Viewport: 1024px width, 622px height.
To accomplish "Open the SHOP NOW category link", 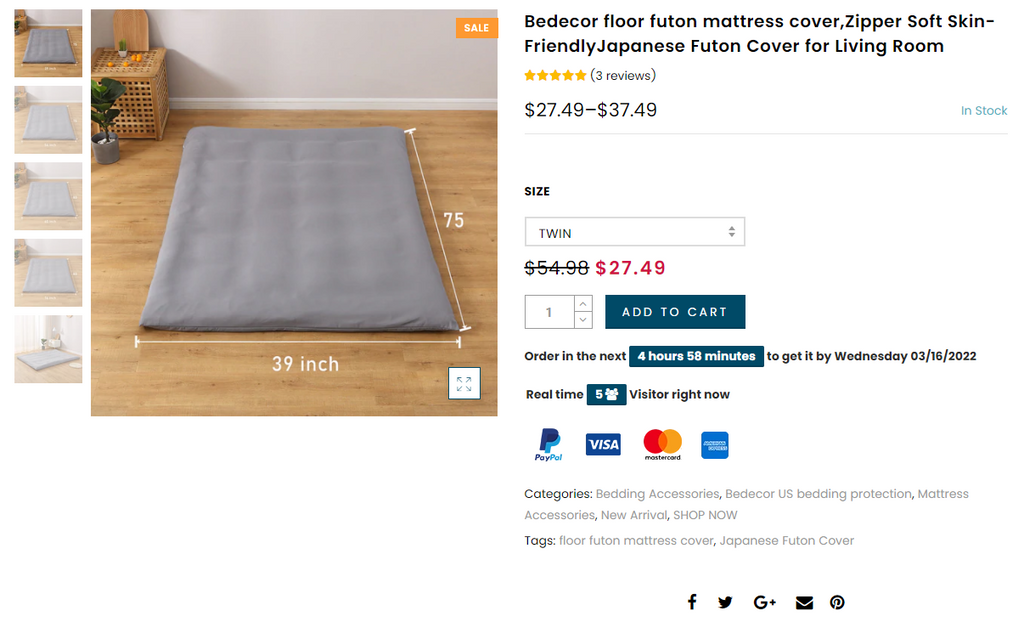I will [705, 515].
